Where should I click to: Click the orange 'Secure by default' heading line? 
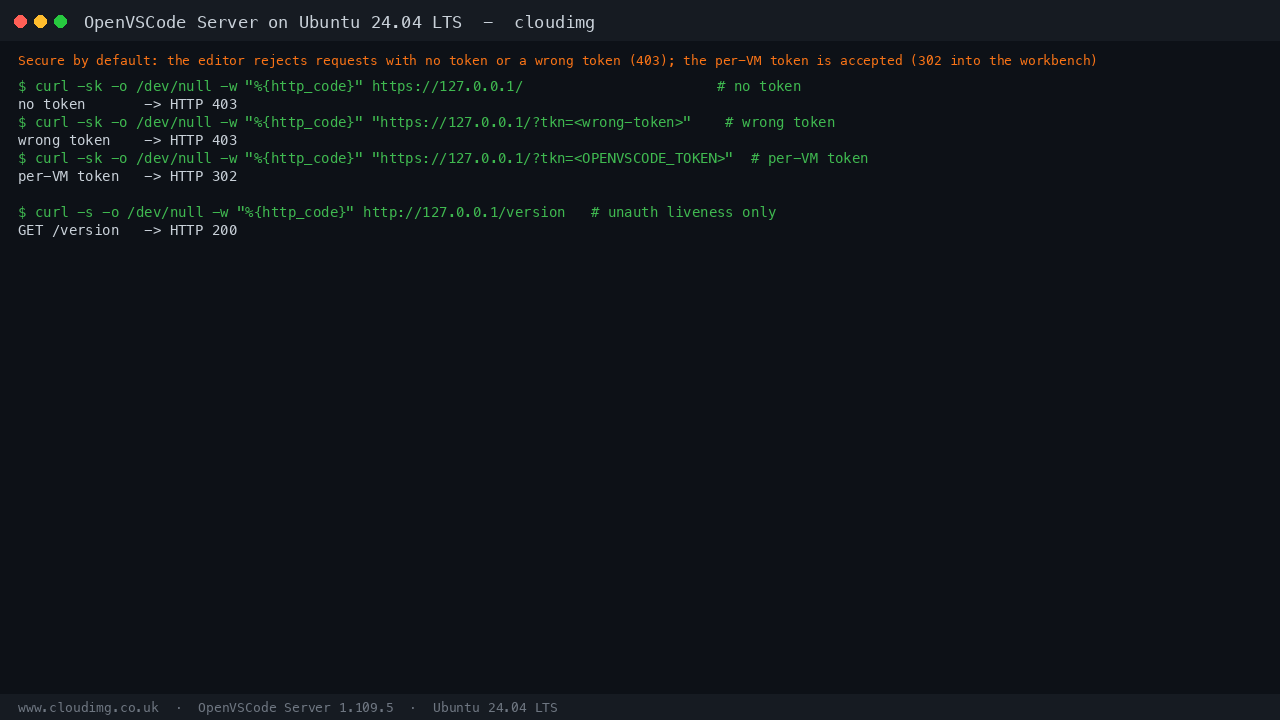(558, 61)
